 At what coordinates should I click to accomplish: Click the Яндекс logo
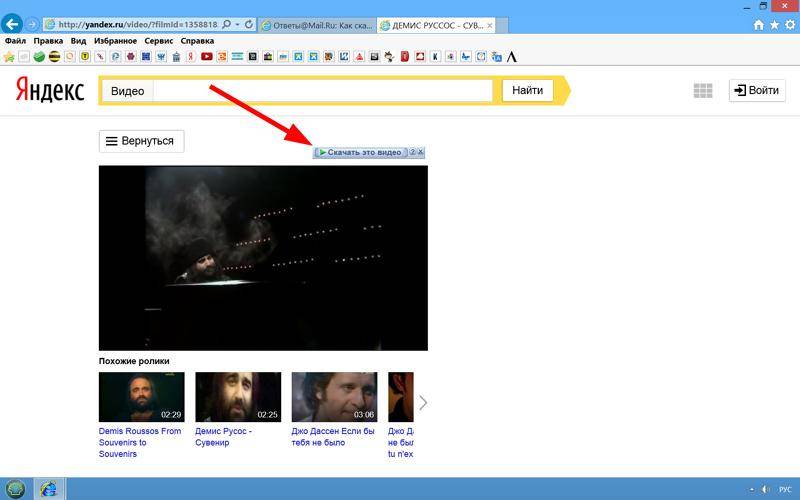click(49, 90)
